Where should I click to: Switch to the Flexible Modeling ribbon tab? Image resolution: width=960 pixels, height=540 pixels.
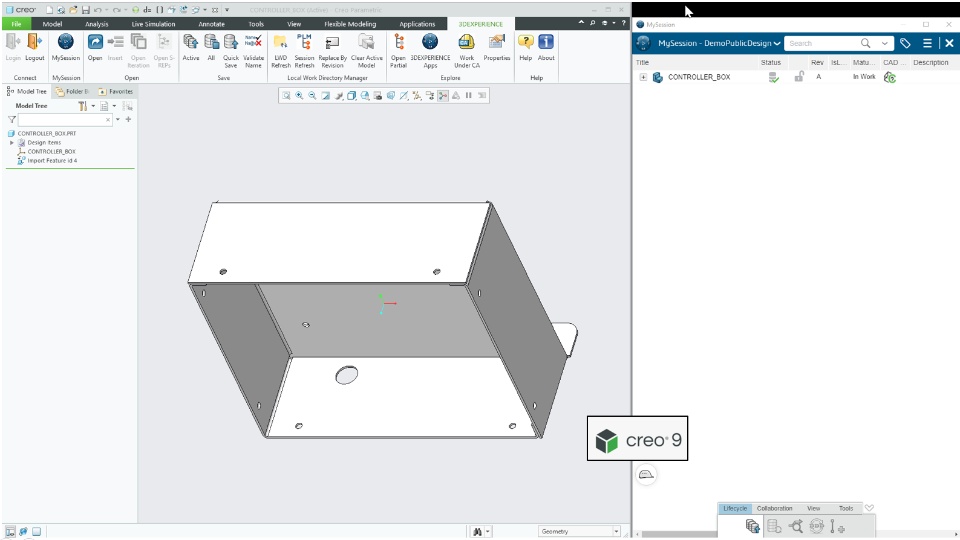click(x=350, y=24)
